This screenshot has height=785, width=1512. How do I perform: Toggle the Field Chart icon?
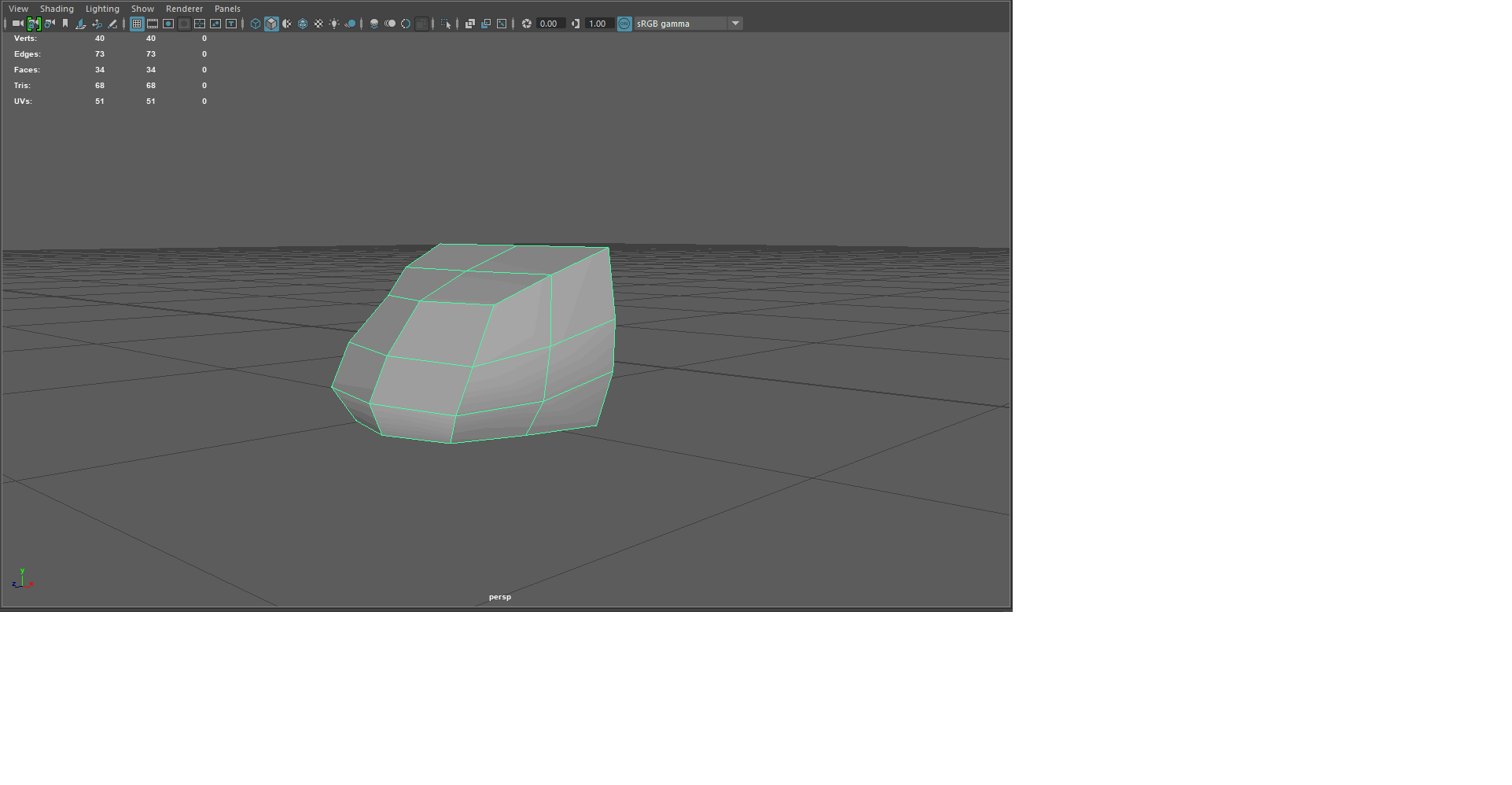(x=200, y=24)
